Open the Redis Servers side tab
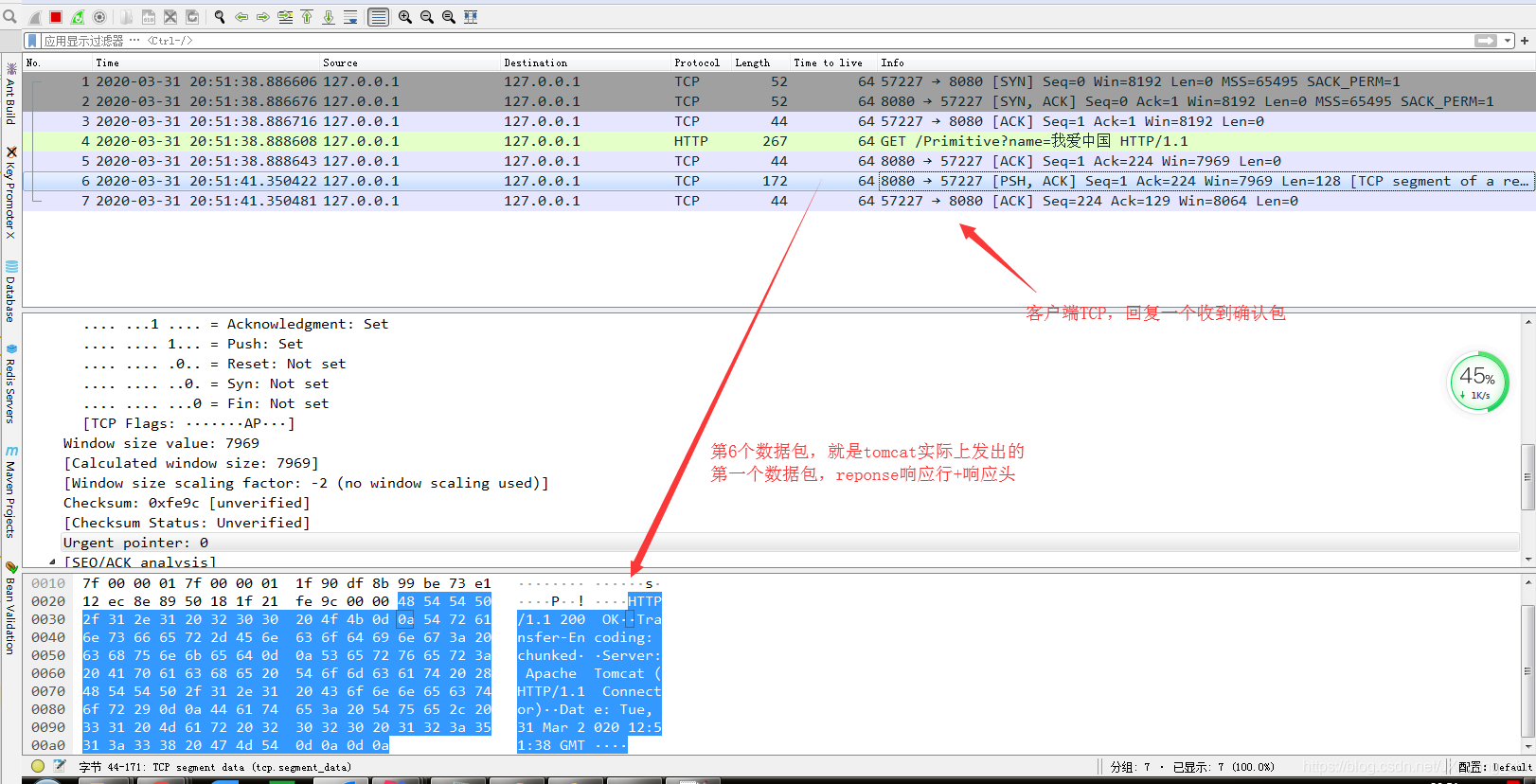The image size is (1536, 784). (10, 383)
